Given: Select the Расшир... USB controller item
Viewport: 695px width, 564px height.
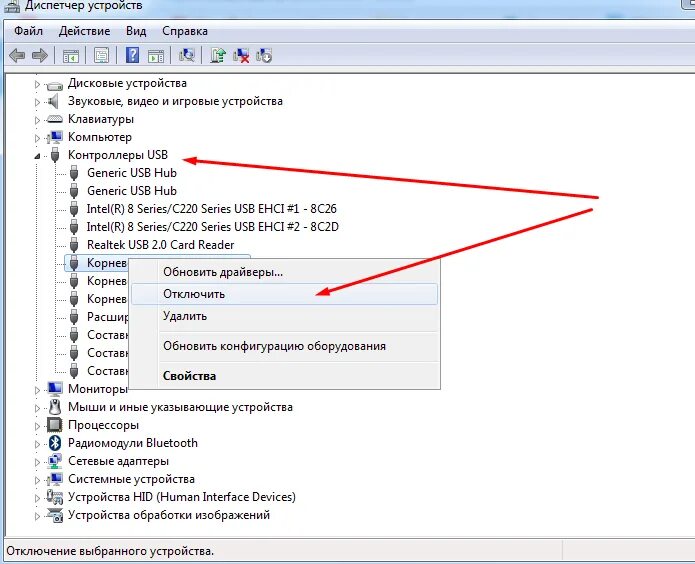Looking at the screenshot, I should [x=108, y=317].
